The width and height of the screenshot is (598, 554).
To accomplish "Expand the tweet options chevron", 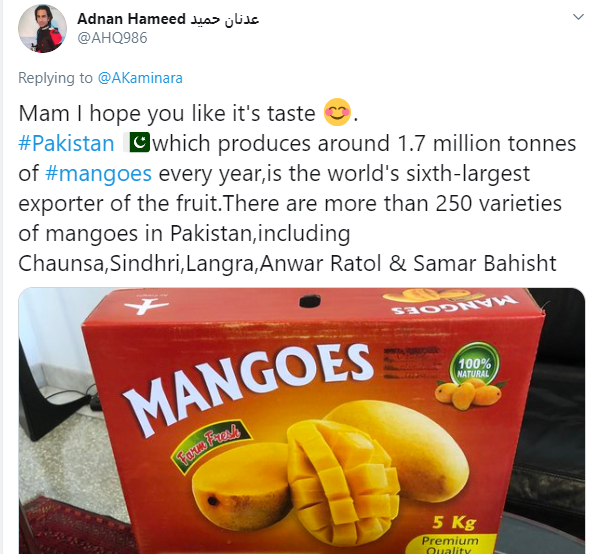I will coord(579,17).
